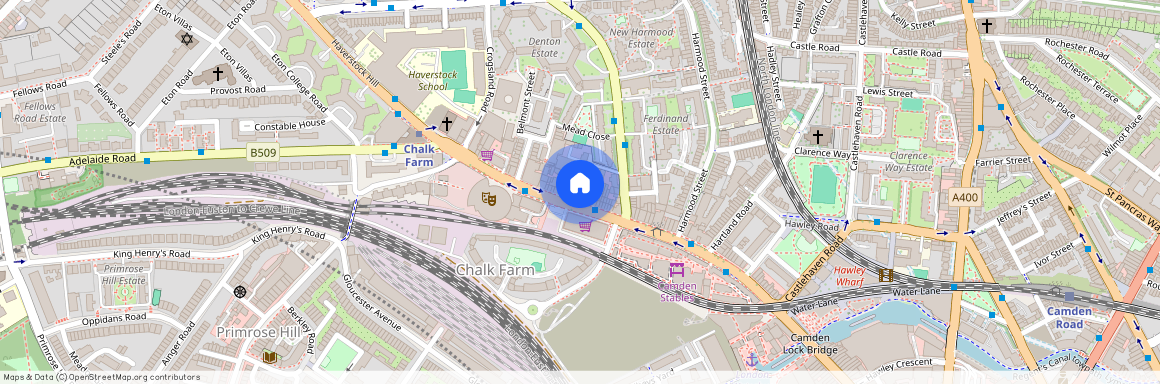Click the wheel icon above Primrose Hill
Screen dimensions: 1160x384
(x=239, y=292)
